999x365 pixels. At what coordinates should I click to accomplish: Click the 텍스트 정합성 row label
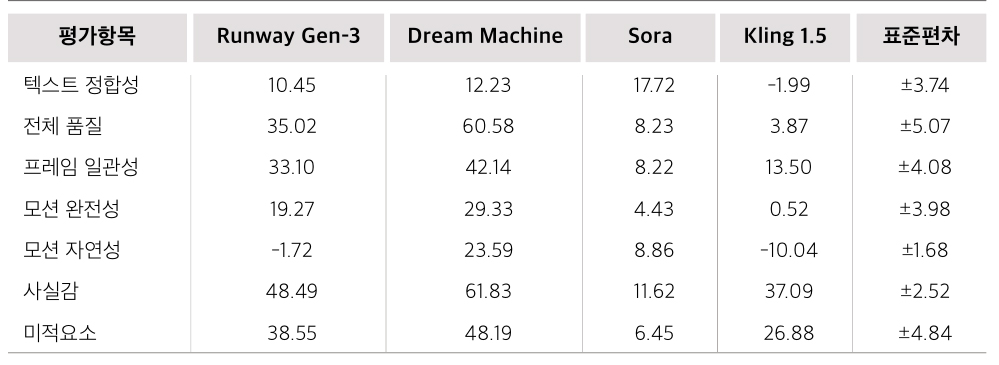(x=81, y=85)
